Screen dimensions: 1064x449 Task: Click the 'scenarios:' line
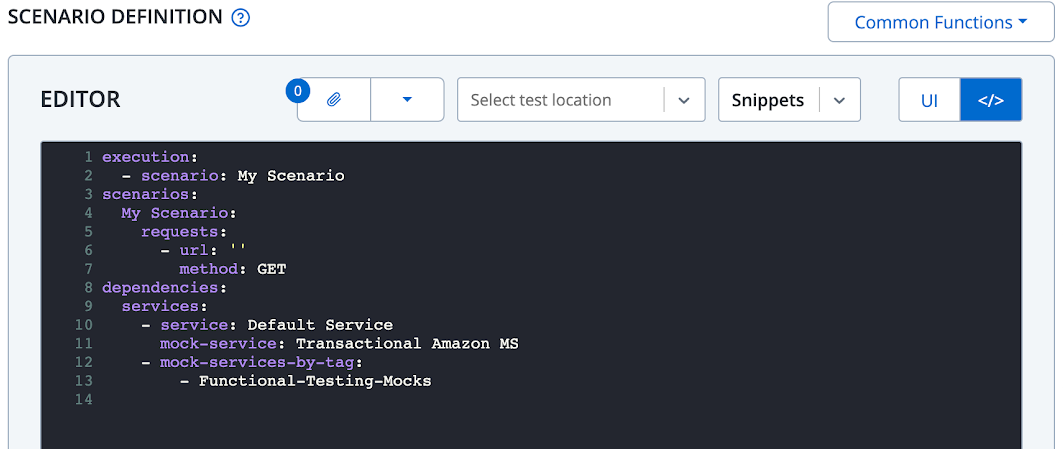click(x=150, y=195)
